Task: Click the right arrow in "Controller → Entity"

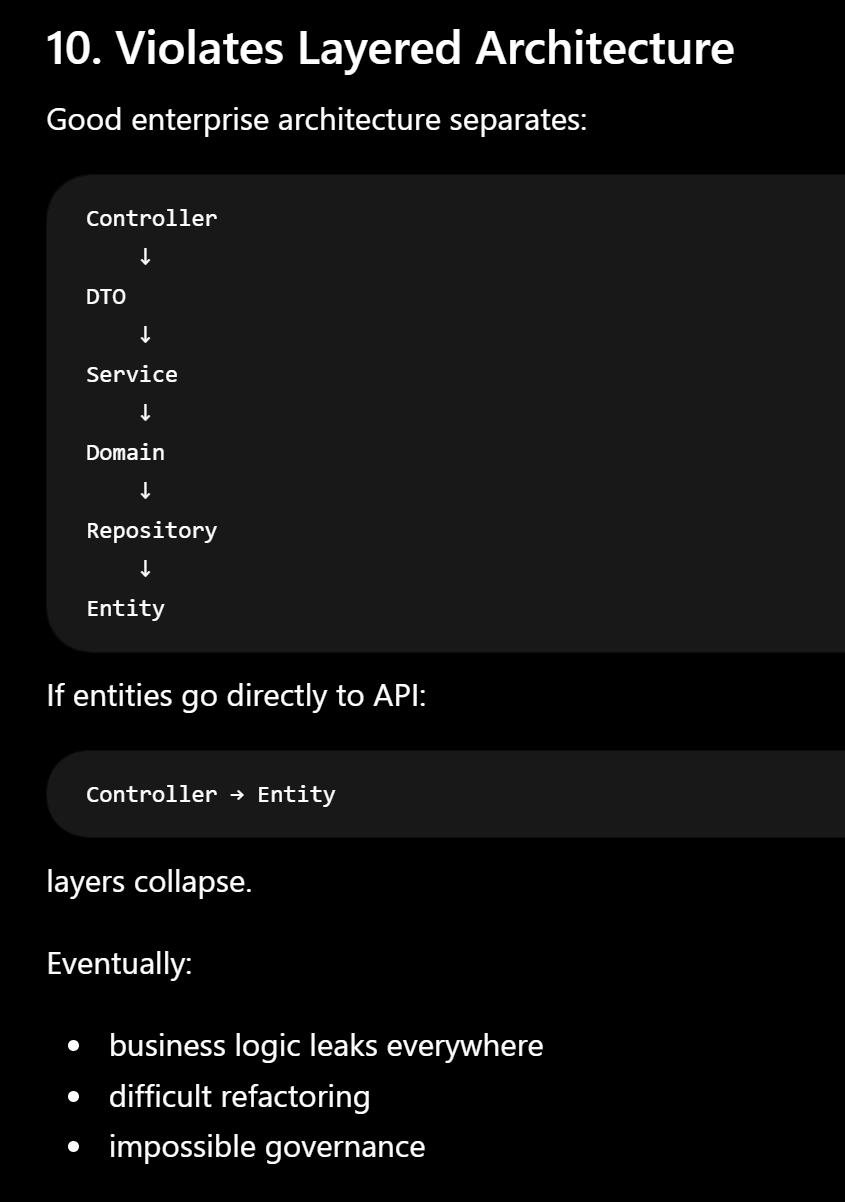Action: click(x=237, y=794)
